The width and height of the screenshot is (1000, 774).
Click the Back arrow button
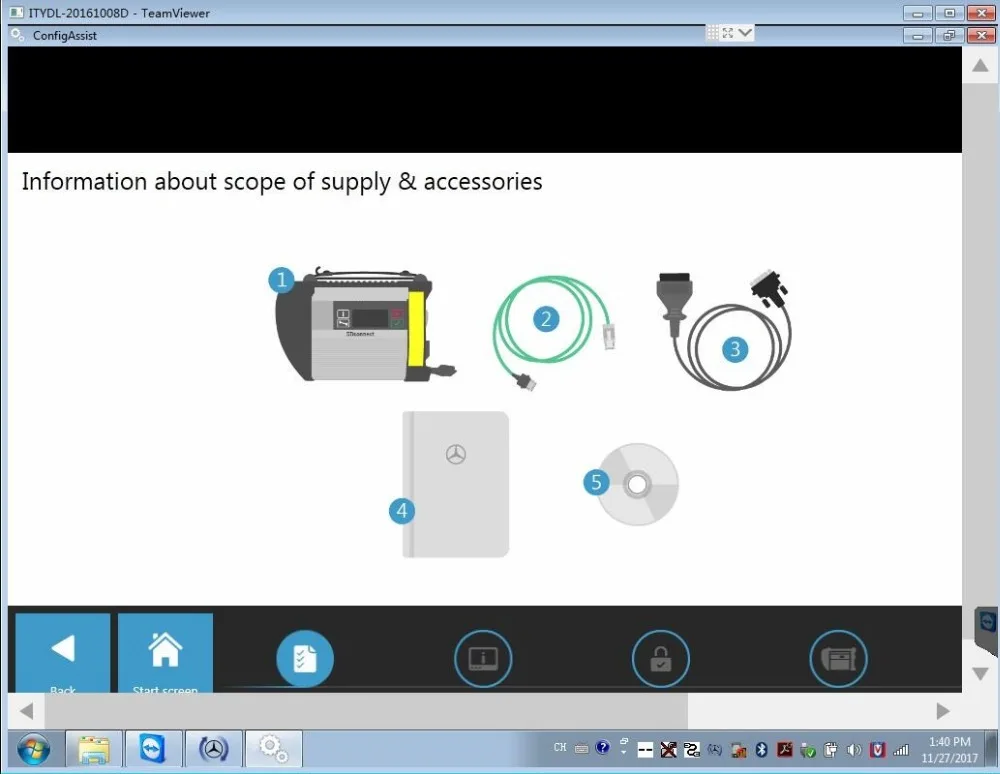[x=62, y=653]
